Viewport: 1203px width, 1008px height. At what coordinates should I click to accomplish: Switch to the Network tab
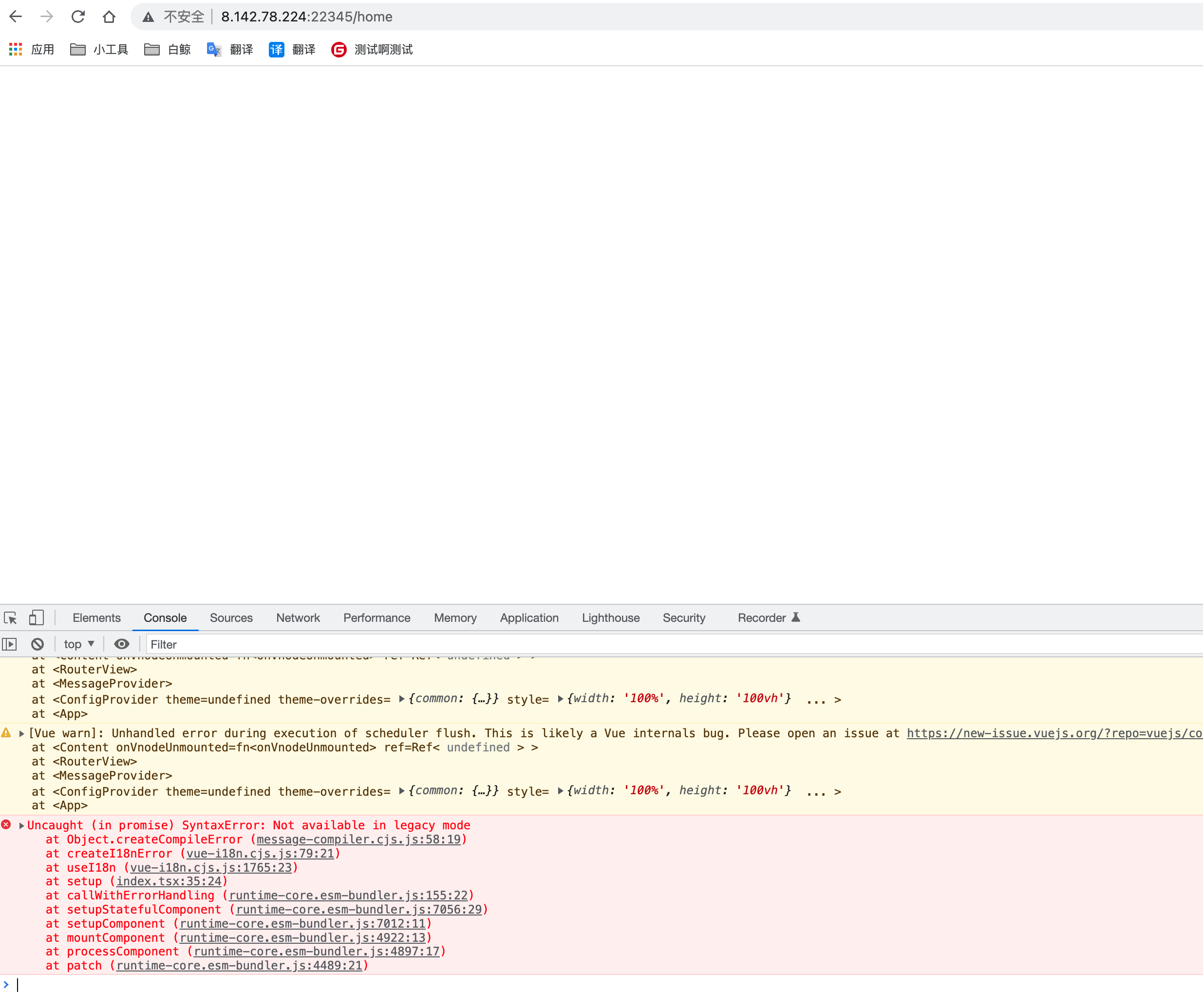coord(298,617)
